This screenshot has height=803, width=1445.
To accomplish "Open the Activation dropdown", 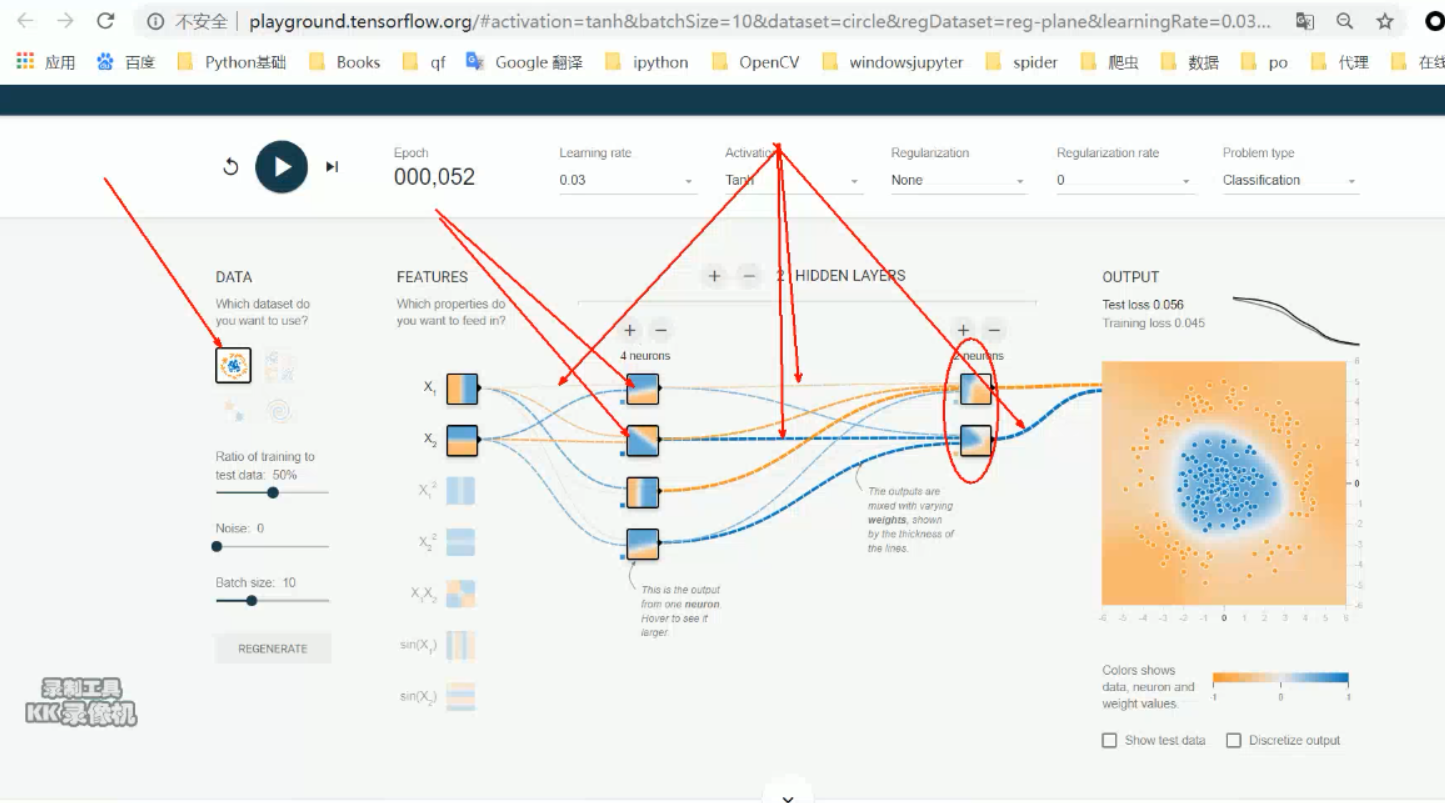I will pyautogui.click(x=792, y=181).
